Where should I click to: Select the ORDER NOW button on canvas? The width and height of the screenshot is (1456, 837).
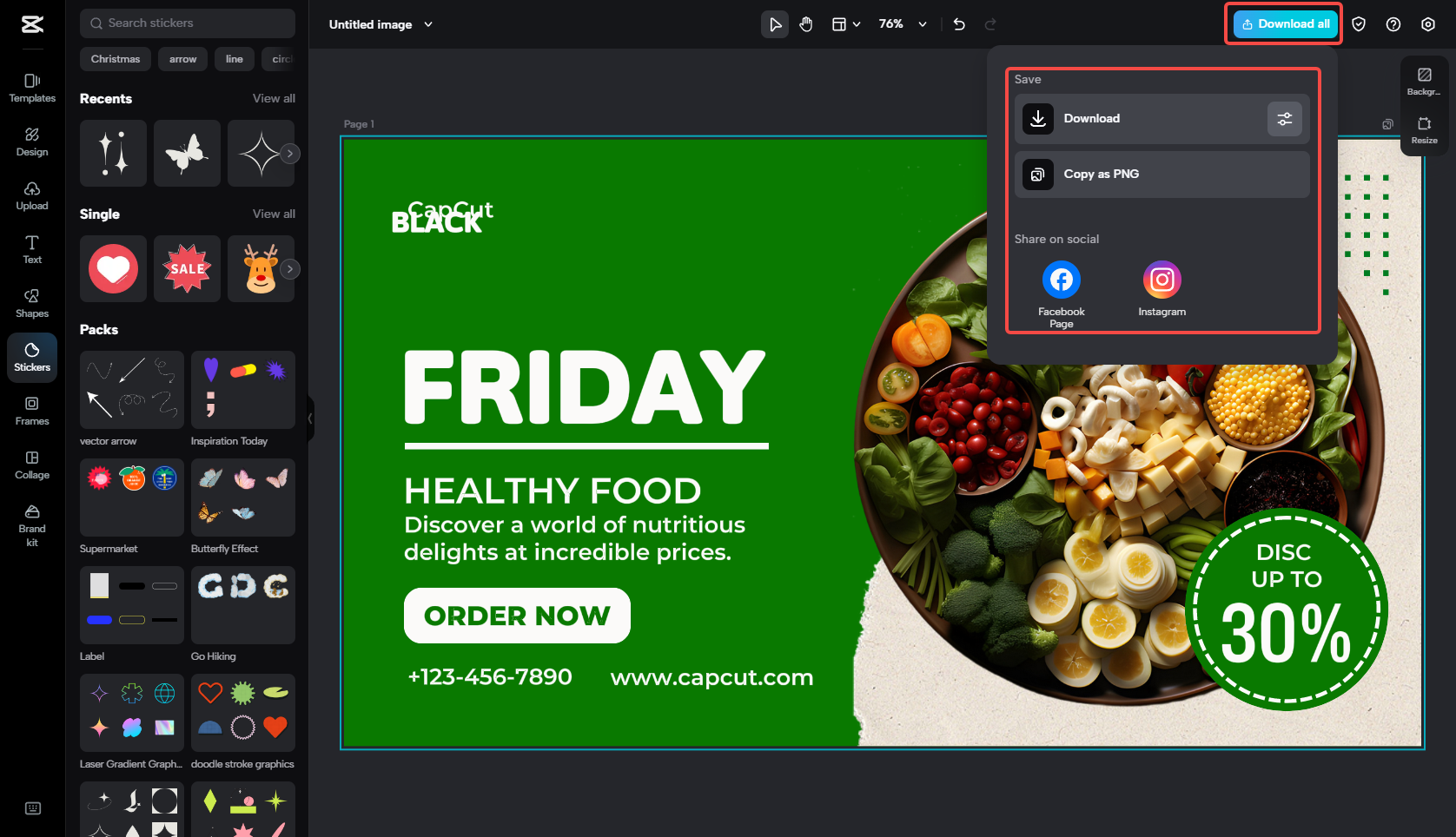click(517, 616)
